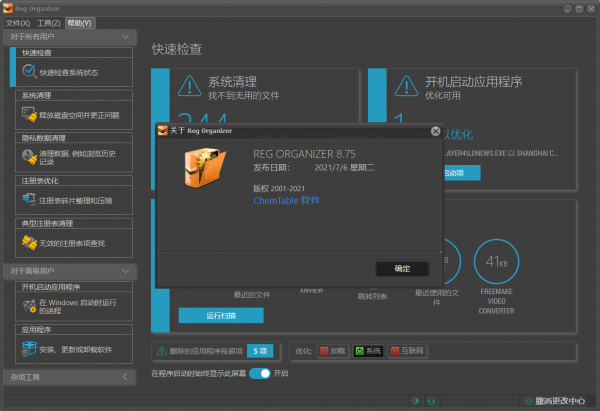Click the 跳转列表 label
Image resolution: width=600 pixels, height=411 pixels.
tap(372, 296)
